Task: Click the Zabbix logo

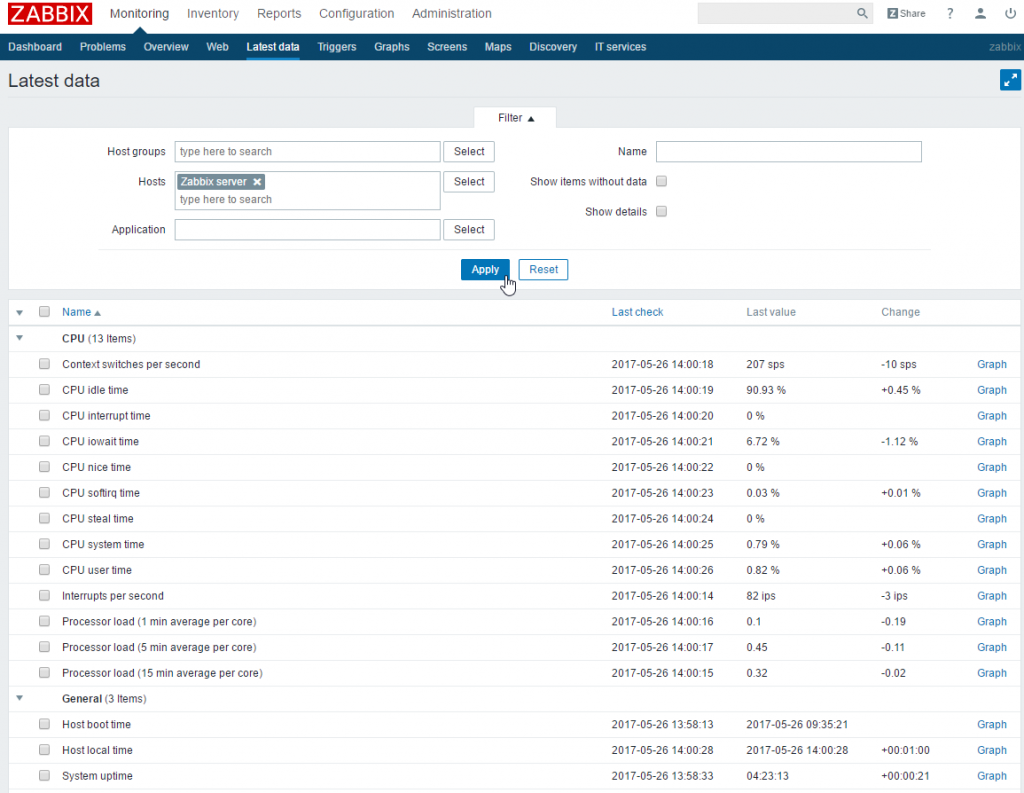Action: click(x=50, y=13)
